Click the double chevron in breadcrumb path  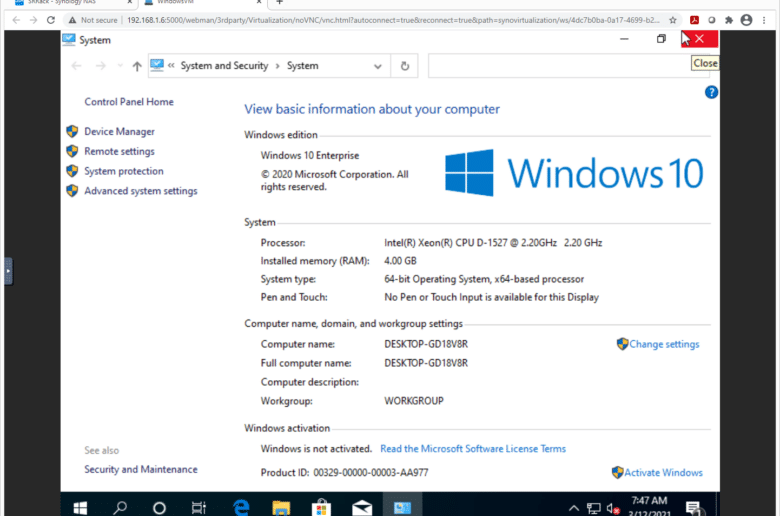pyautogui.click(x=171, y=66)
